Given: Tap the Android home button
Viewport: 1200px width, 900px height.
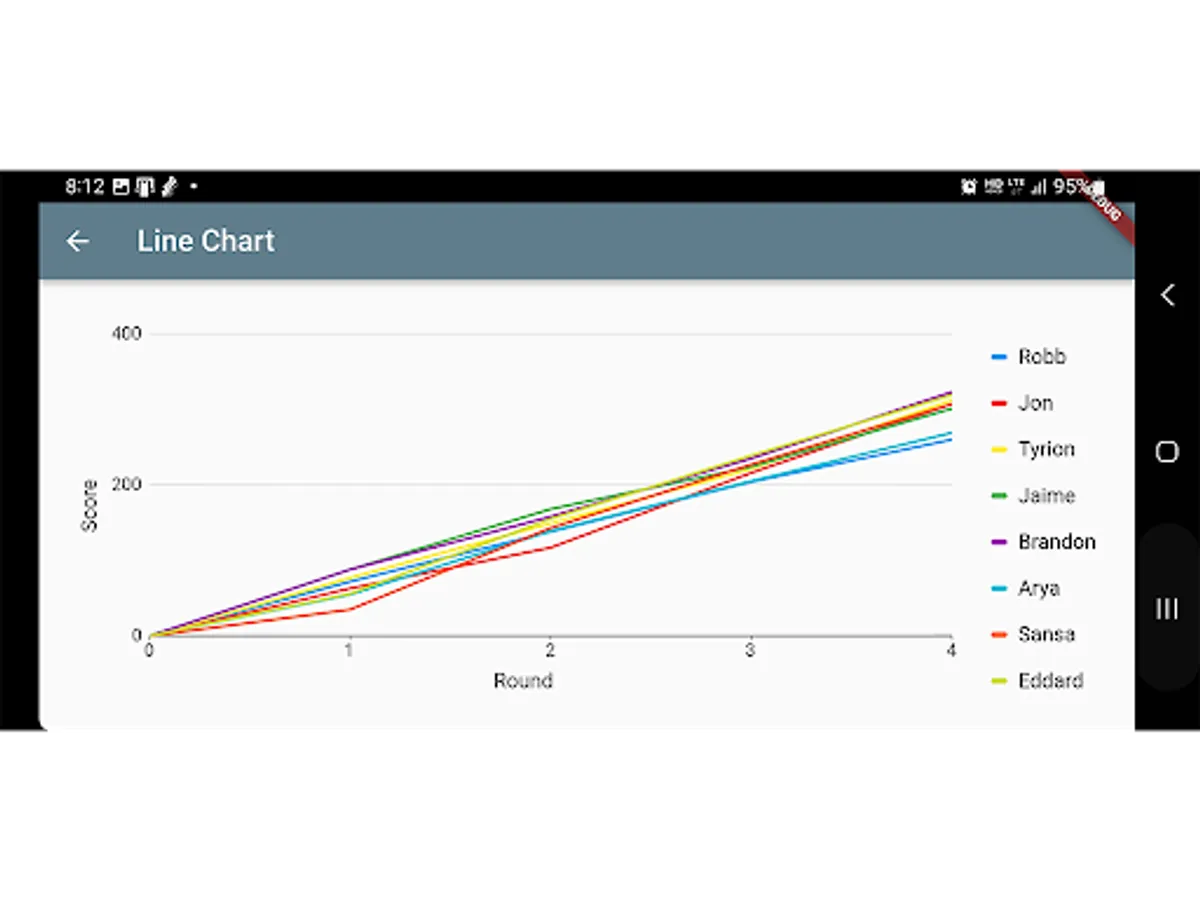Looking at the screenshot, I should pyautogui.click(x=1167, y=452).
